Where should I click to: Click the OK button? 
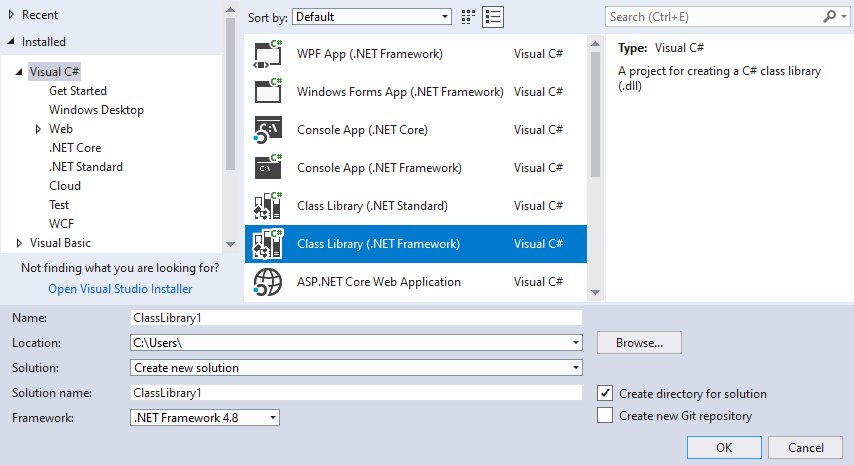pyautogui.click(x=724, y=448)
